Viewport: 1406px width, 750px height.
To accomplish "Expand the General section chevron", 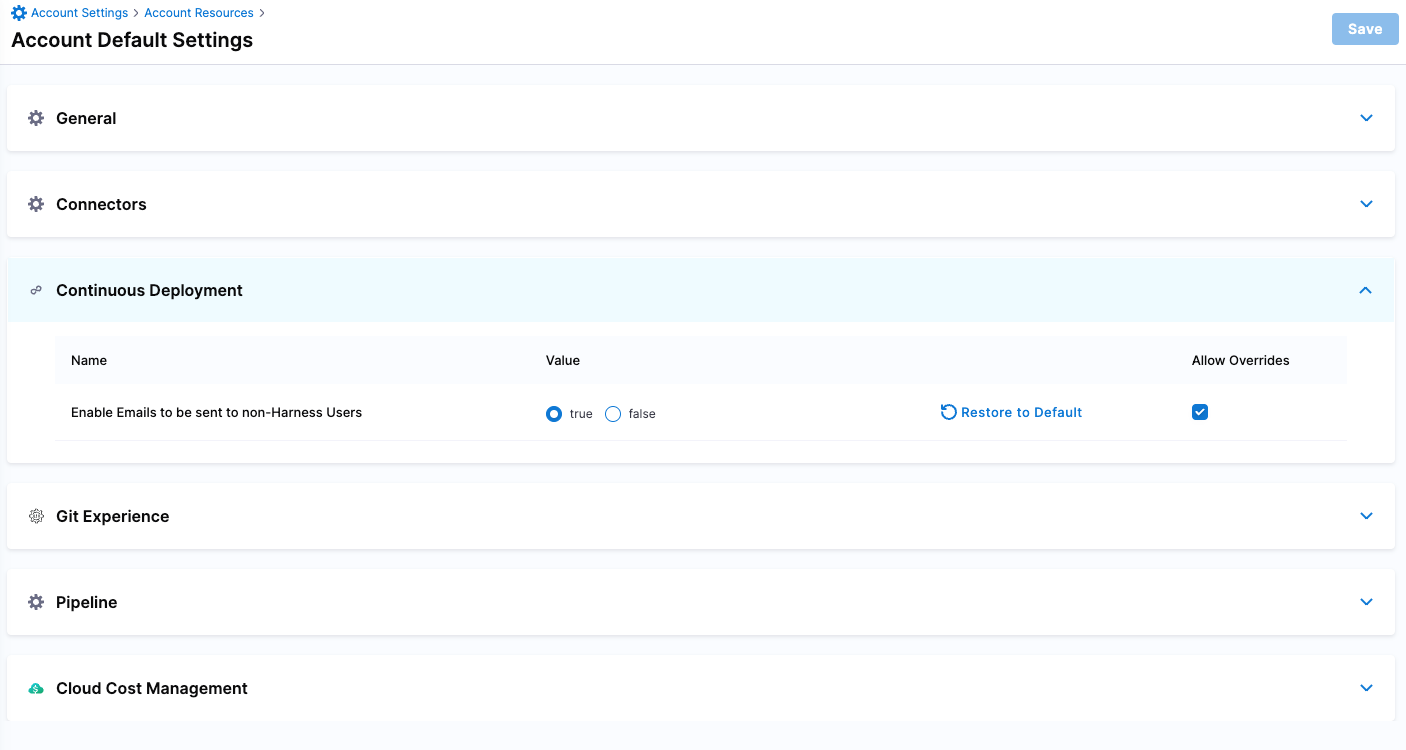I will tap(1366, 118).
